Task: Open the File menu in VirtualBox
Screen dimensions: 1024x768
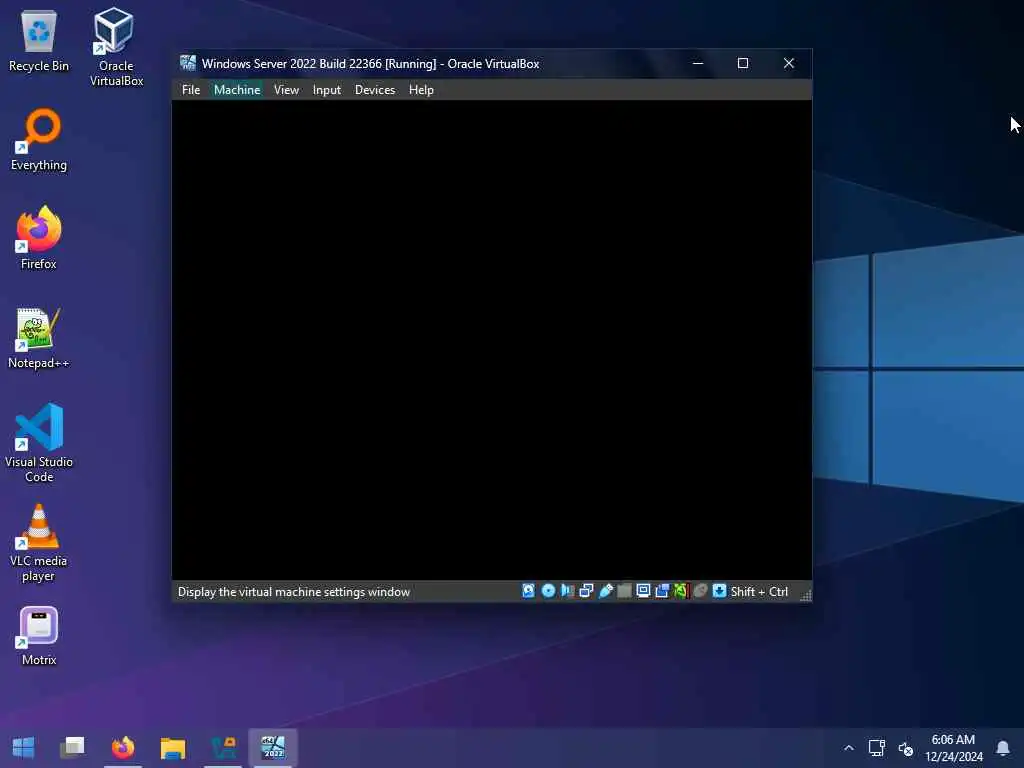Action: 191,89
